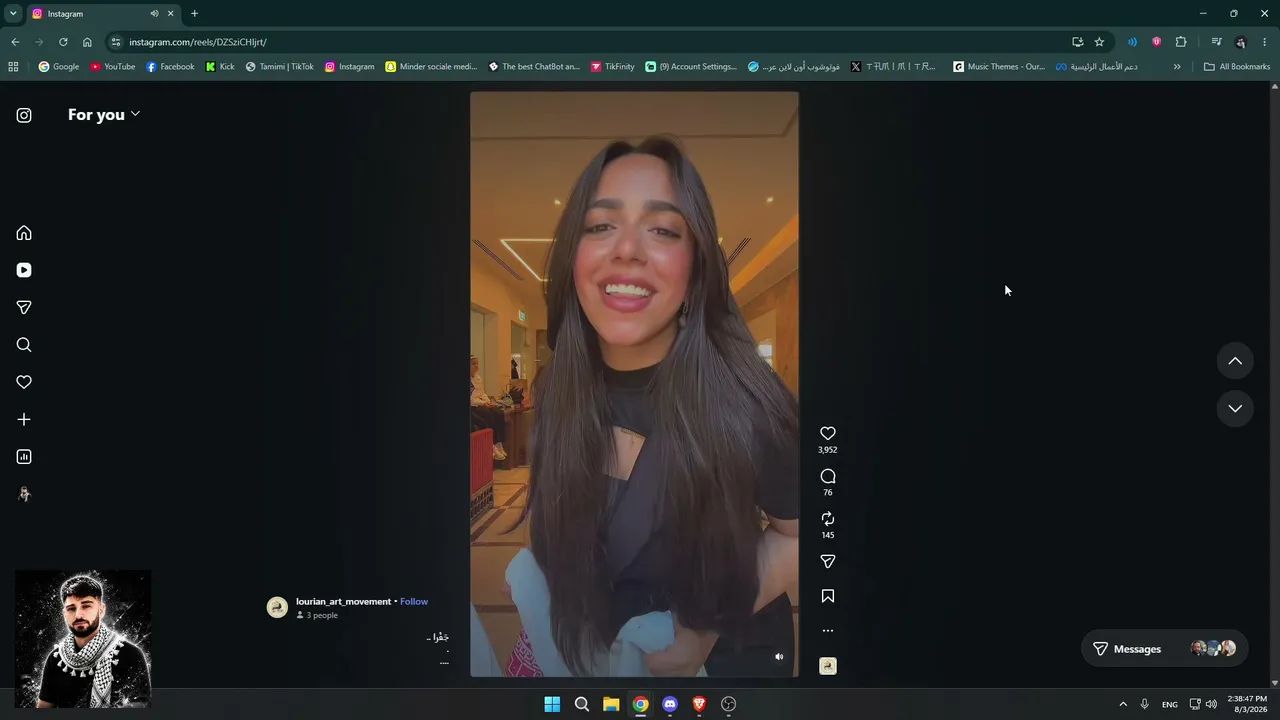Open The best ChatBot bookmark

[x=534, y=67]
